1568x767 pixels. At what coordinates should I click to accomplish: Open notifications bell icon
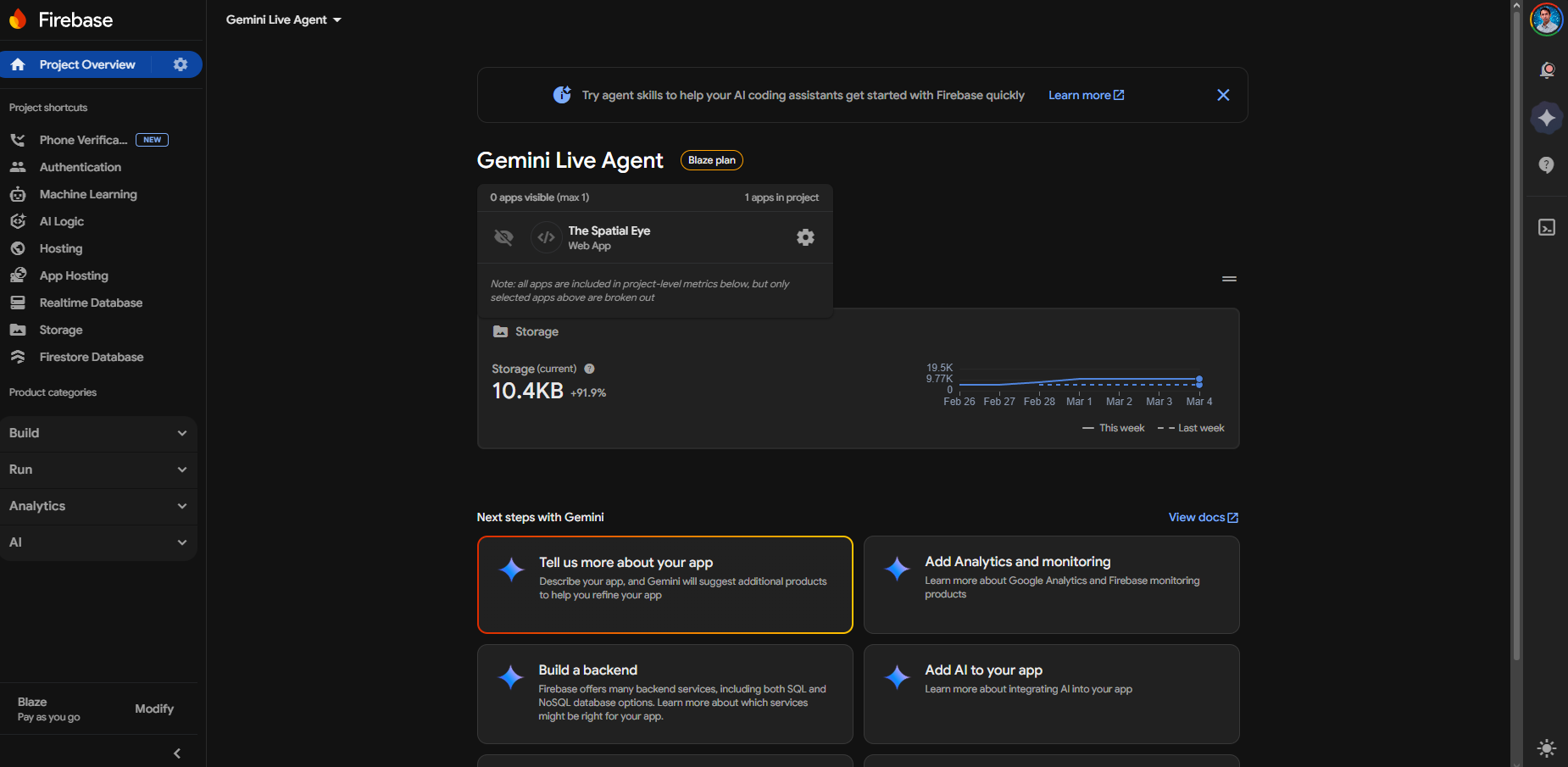pyautogui.click(x=1547, y=70)
